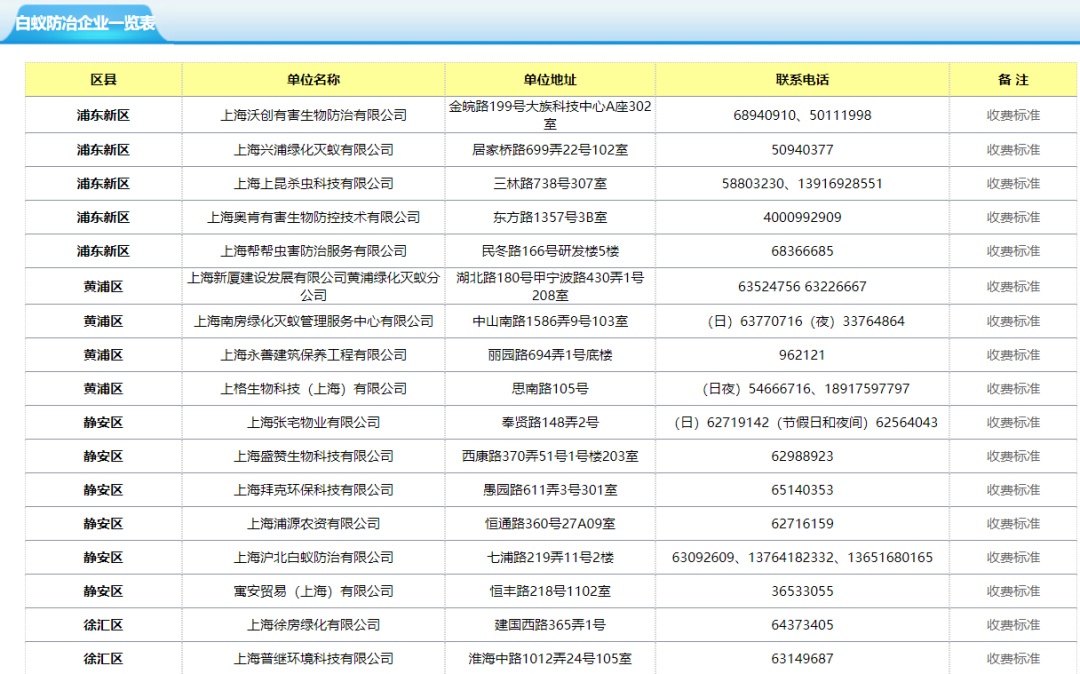The height and width of the screenshot is (674, 1080).
Task: Select phone number 63149687
Action: point(802,658)
